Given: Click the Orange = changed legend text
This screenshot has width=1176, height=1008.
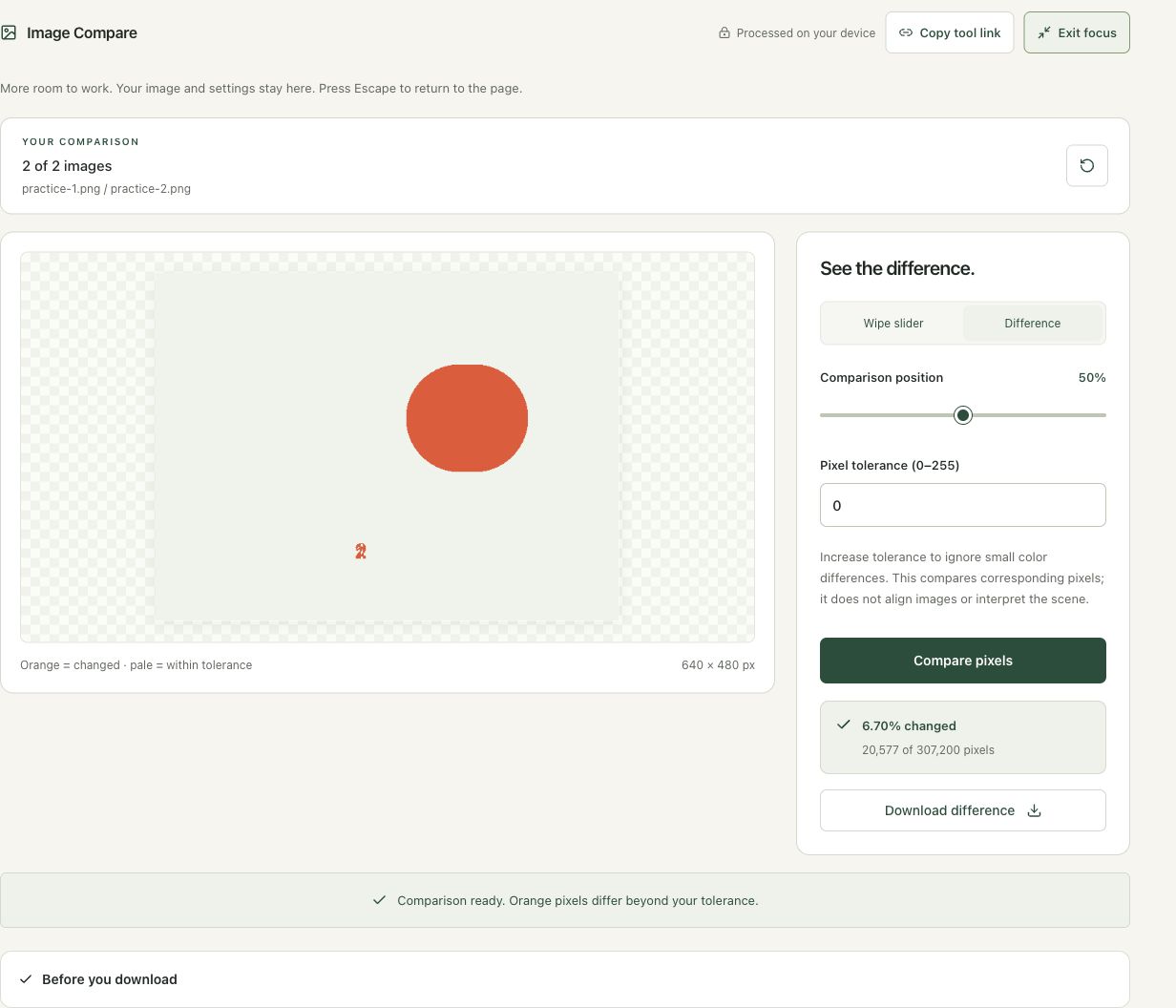Looking at the screenshot, I should pyautogui.click(x=136, y=665).
